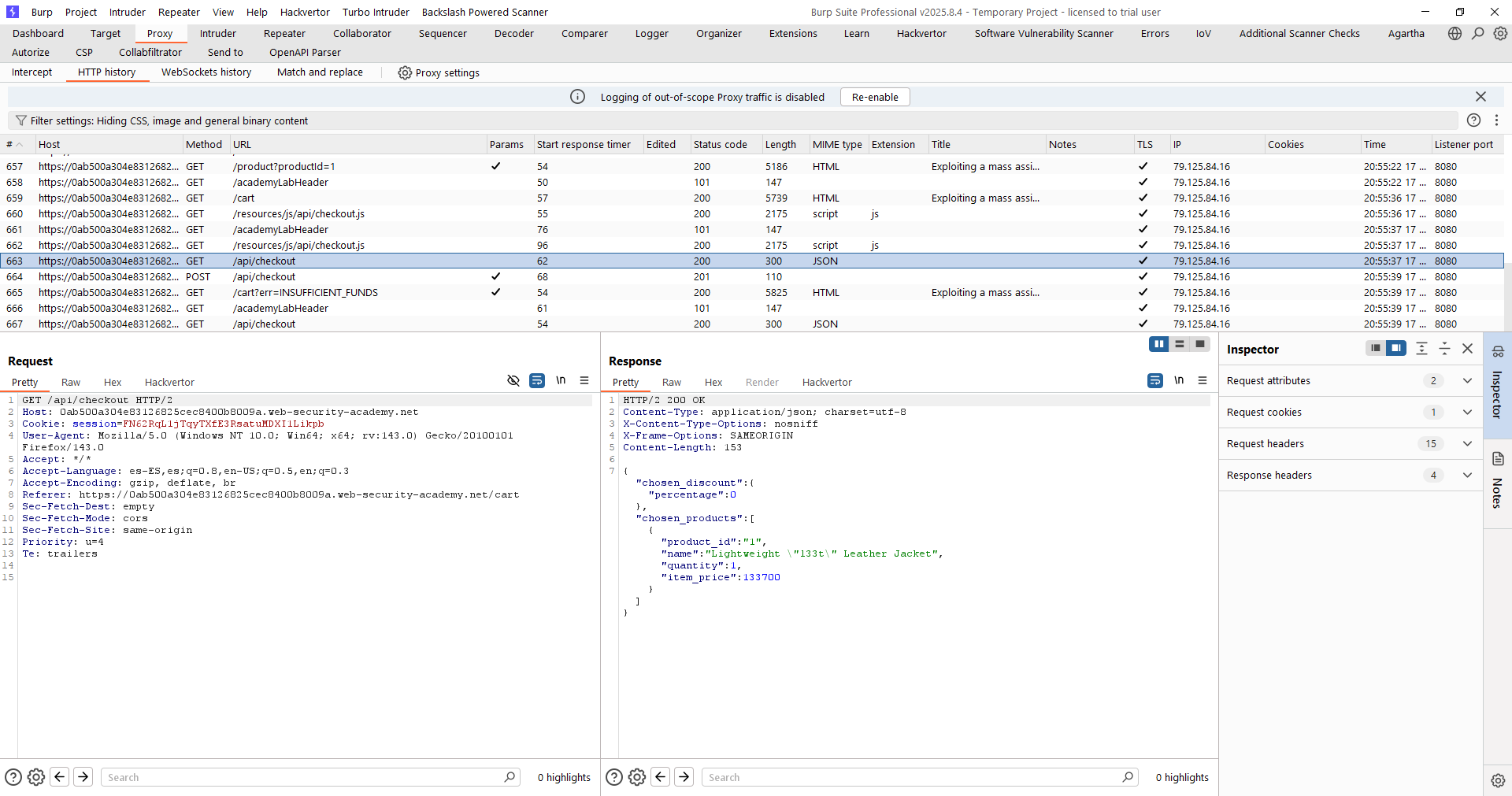Click the request pane back arrow
Screen dimensions: 1512x796
pos(60,777)
